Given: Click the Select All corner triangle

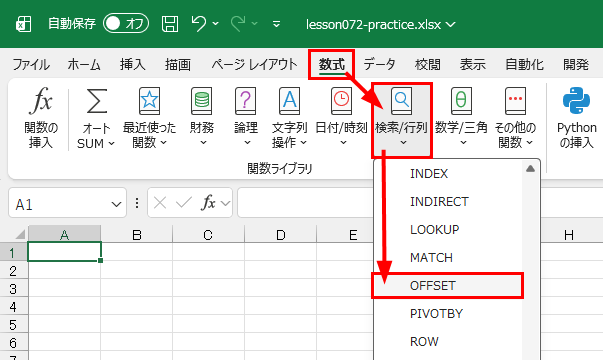Looking at the screenshot, I should coord(19,234).
